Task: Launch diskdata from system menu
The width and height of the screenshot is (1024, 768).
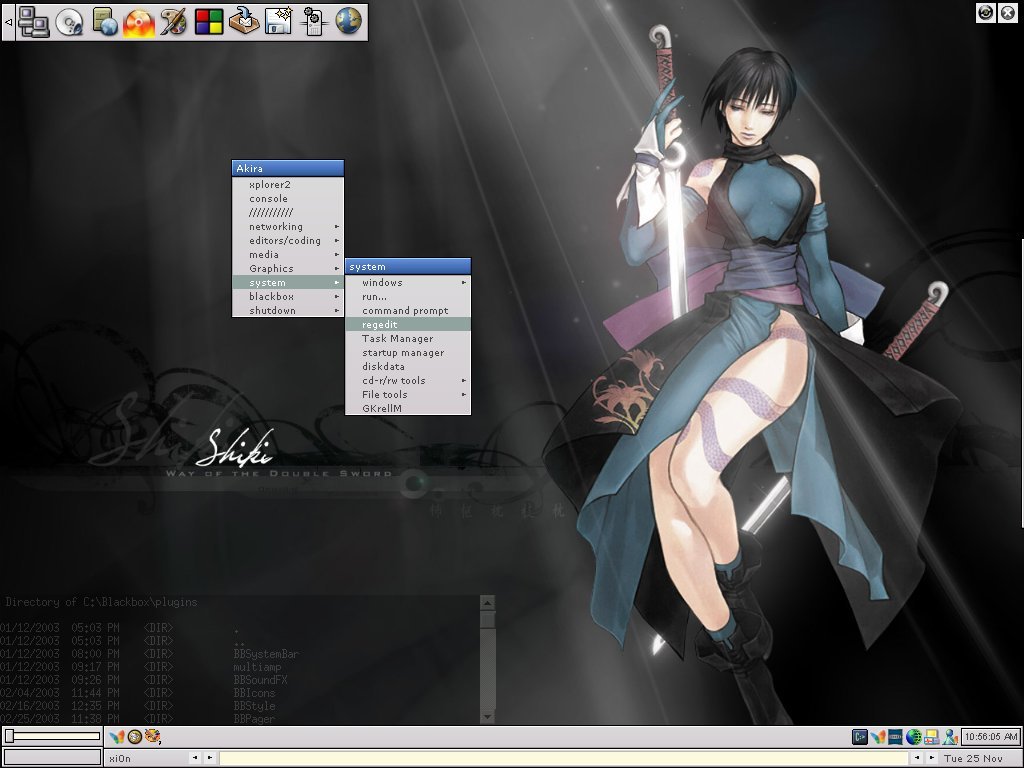Action: [408, 366]
